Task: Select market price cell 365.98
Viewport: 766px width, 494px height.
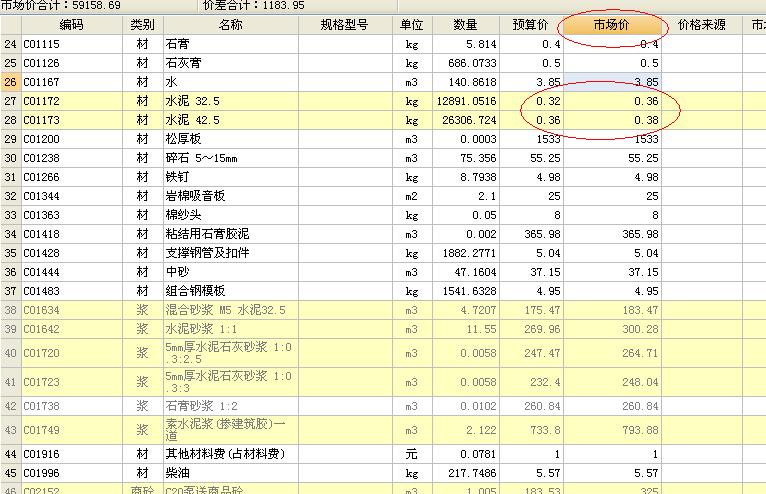Action: point(612,234)
